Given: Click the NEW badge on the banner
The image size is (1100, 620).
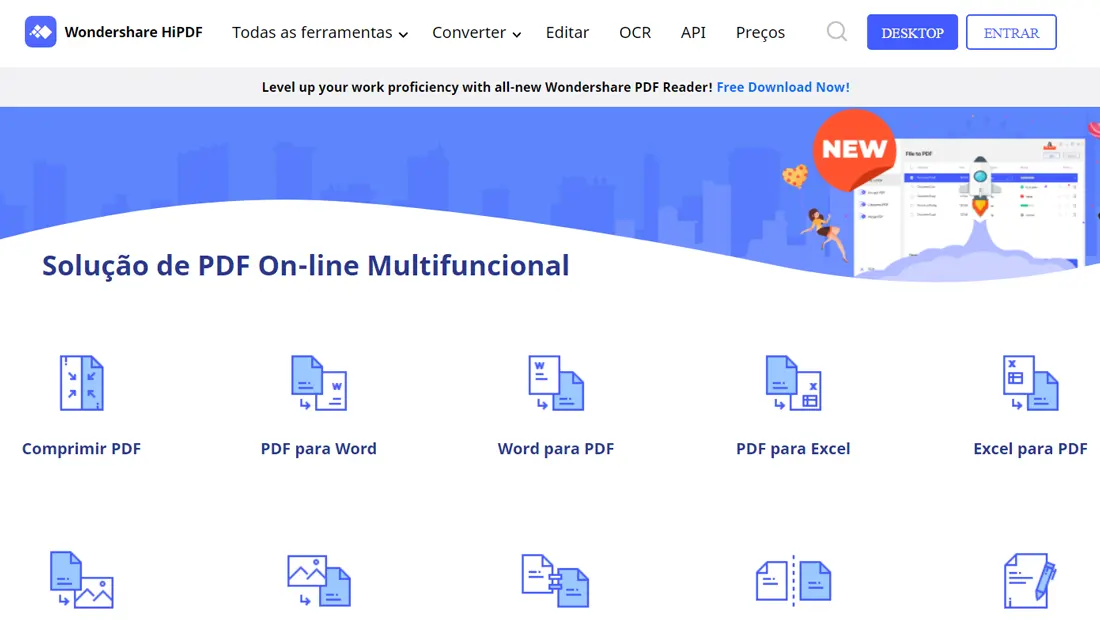Looking at the screenshot, I should coord(854,149).
